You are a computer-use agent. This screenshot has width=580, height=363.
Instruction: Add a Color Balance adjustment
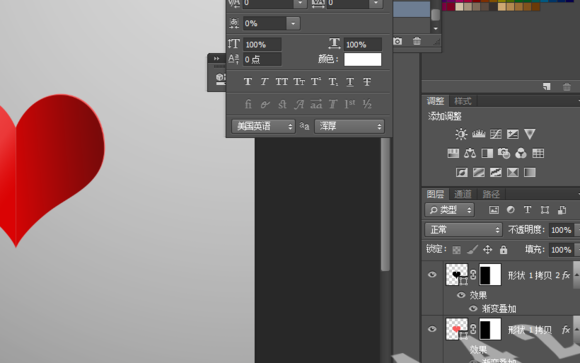click(470, 153)
